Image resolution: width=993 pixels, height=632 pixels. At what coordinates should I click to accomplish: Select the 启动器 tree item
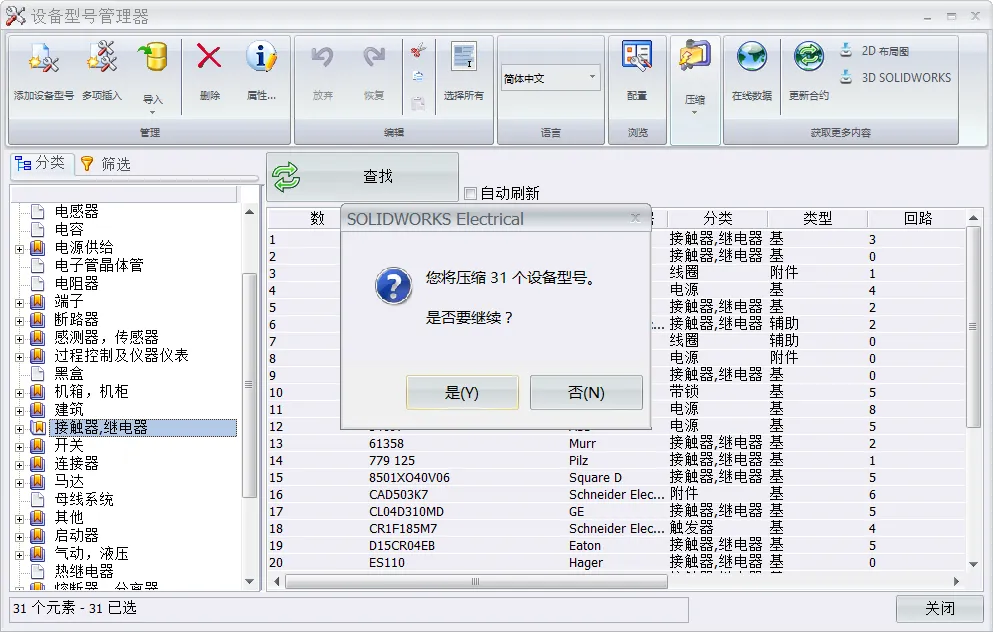point(77,536)
